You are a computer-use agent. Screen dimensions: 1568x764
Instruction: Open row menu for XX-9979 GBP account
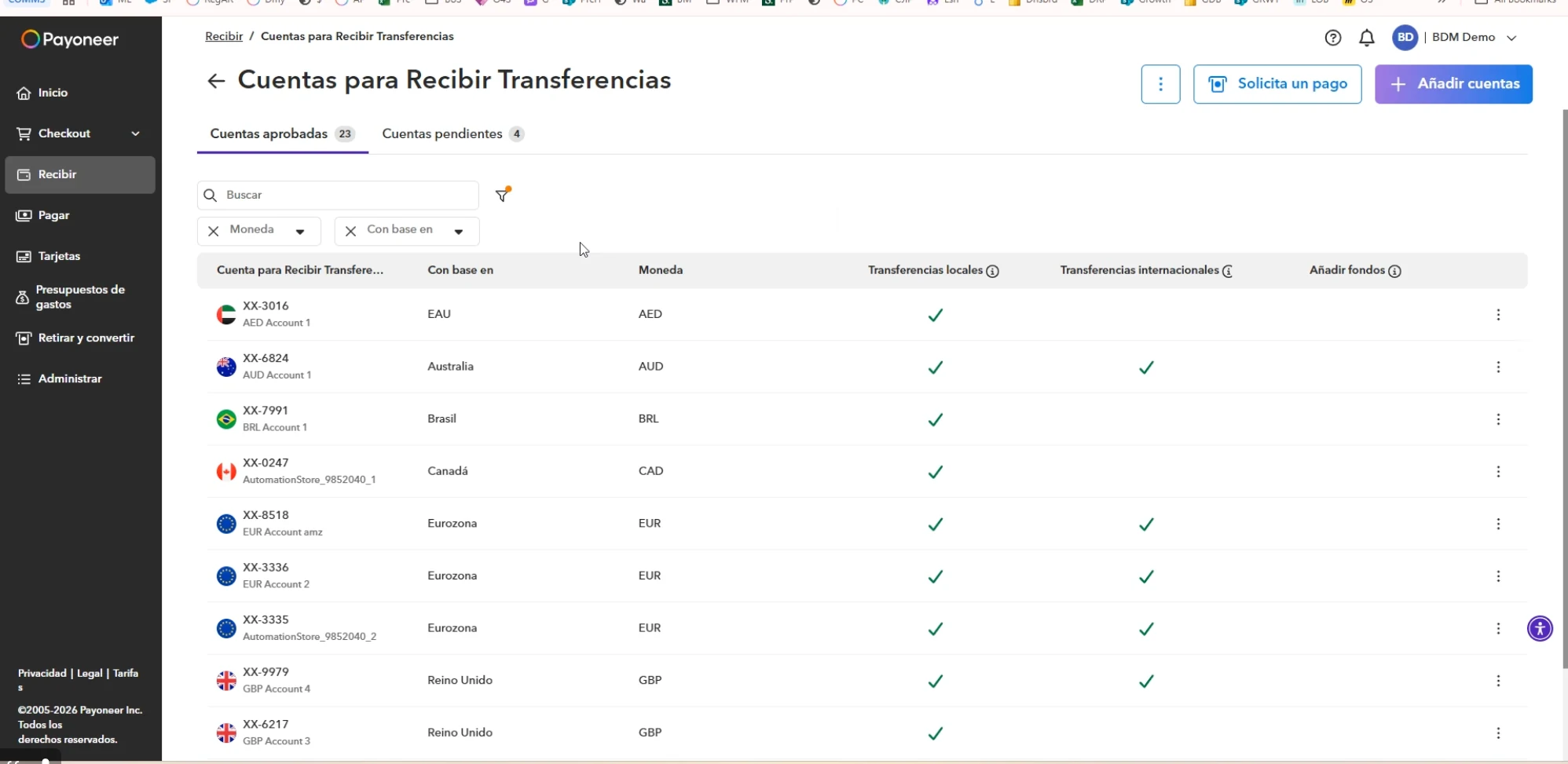(x=1498, y=681)
